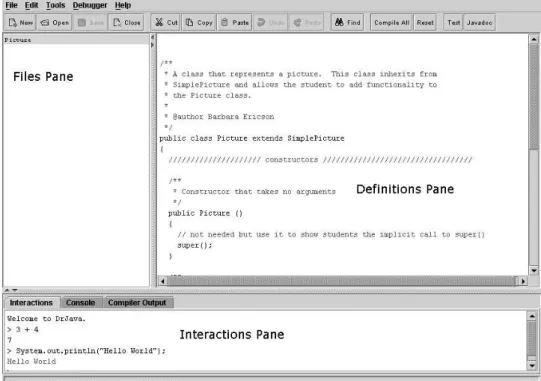Click the "// not needed but use it" comment
This screenshot has width=541, height=381.
pyautogui.click(x=331, y=235)
